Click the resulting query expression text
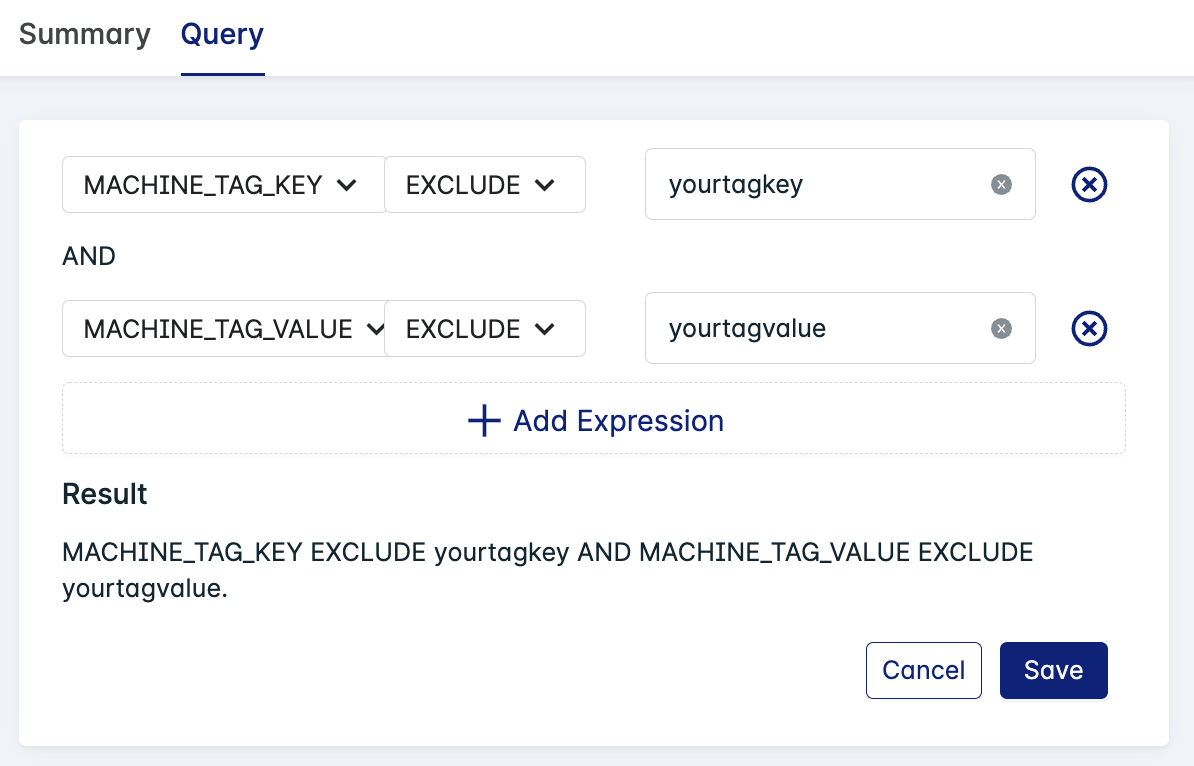The image size is (1194, 766). [x=547, y=570]
